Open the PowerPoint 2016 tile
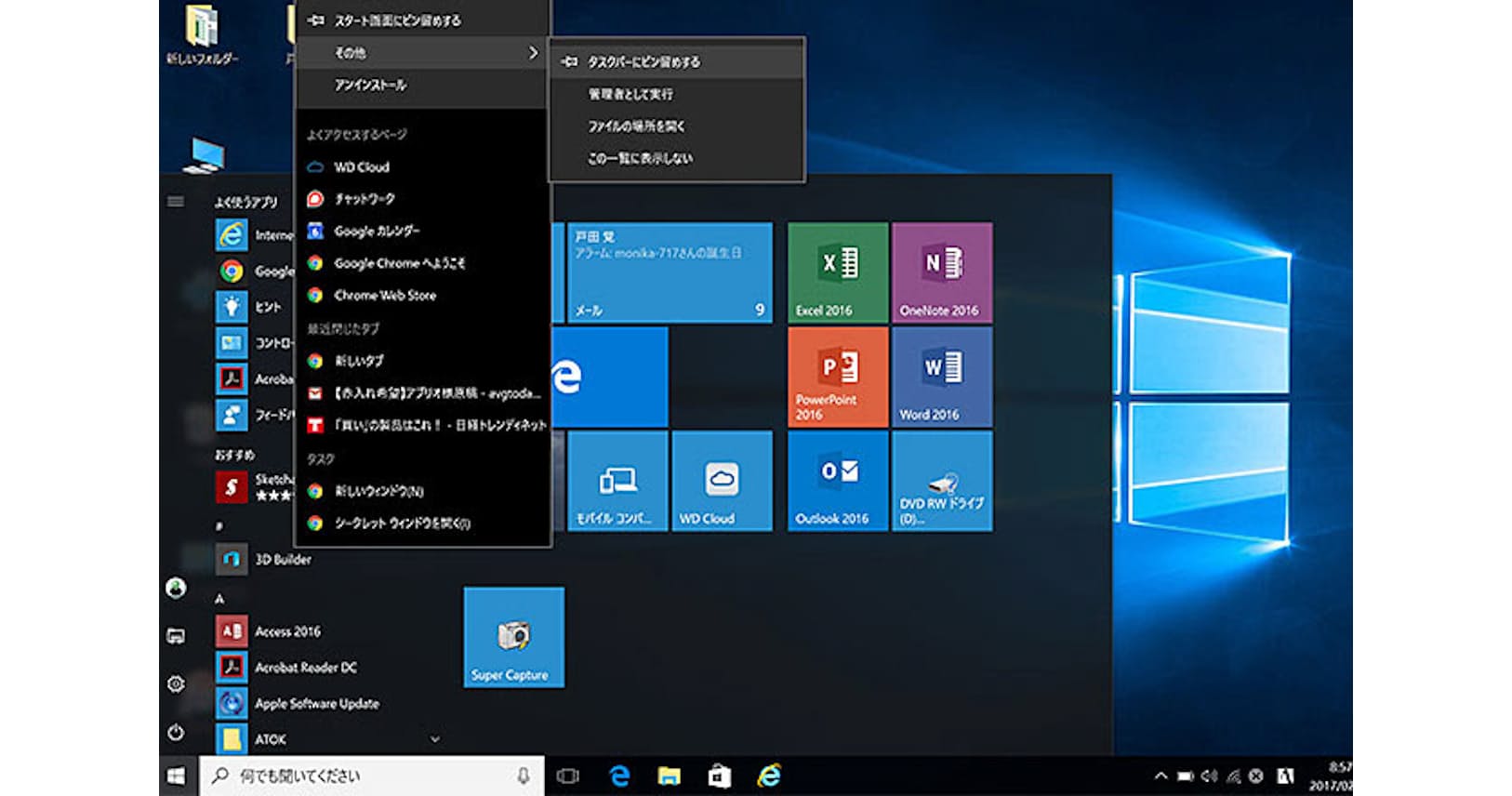The width and height of the screenshot is (1512, 796). click(x=837, y=377)
